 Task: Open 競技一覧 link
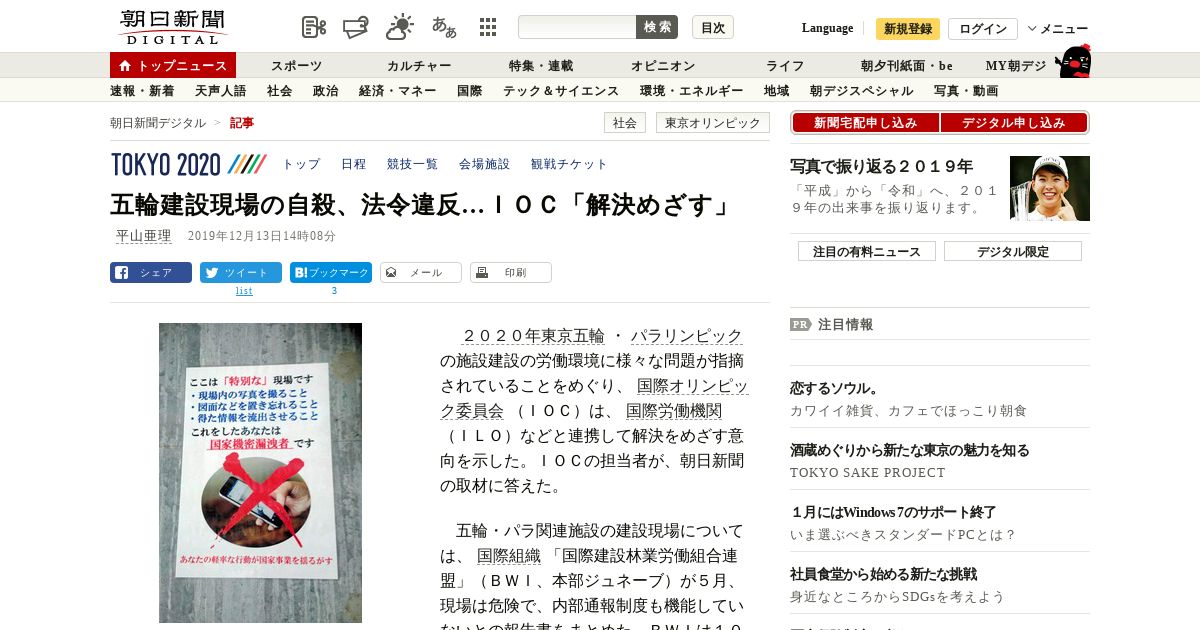[412, 164]
